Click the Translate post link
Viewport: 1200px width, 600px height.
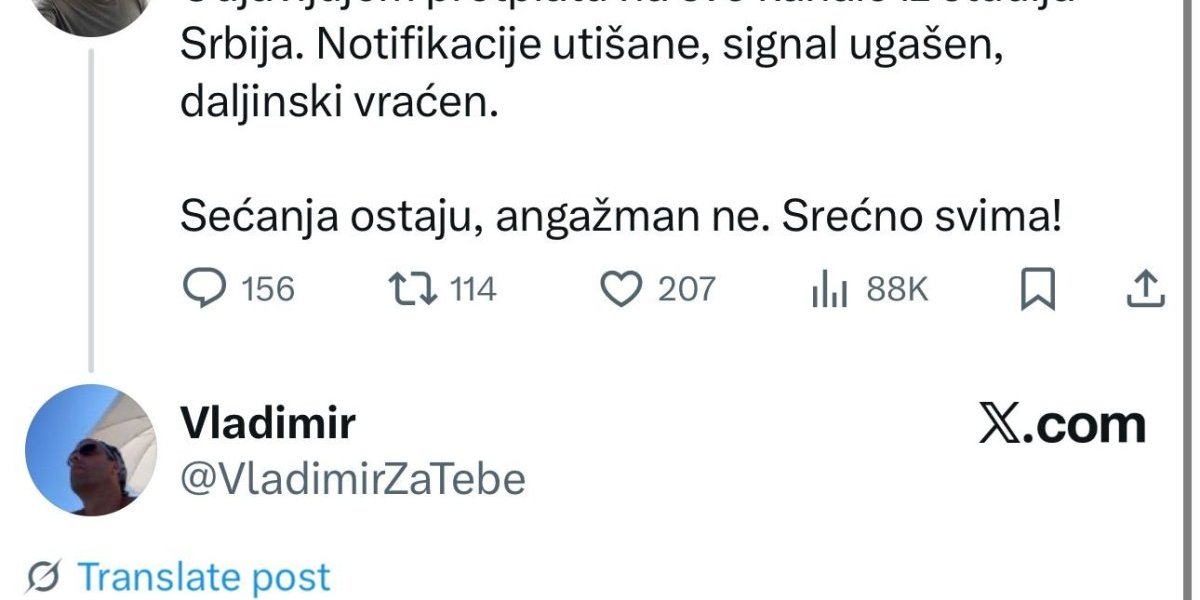(204, 577)
